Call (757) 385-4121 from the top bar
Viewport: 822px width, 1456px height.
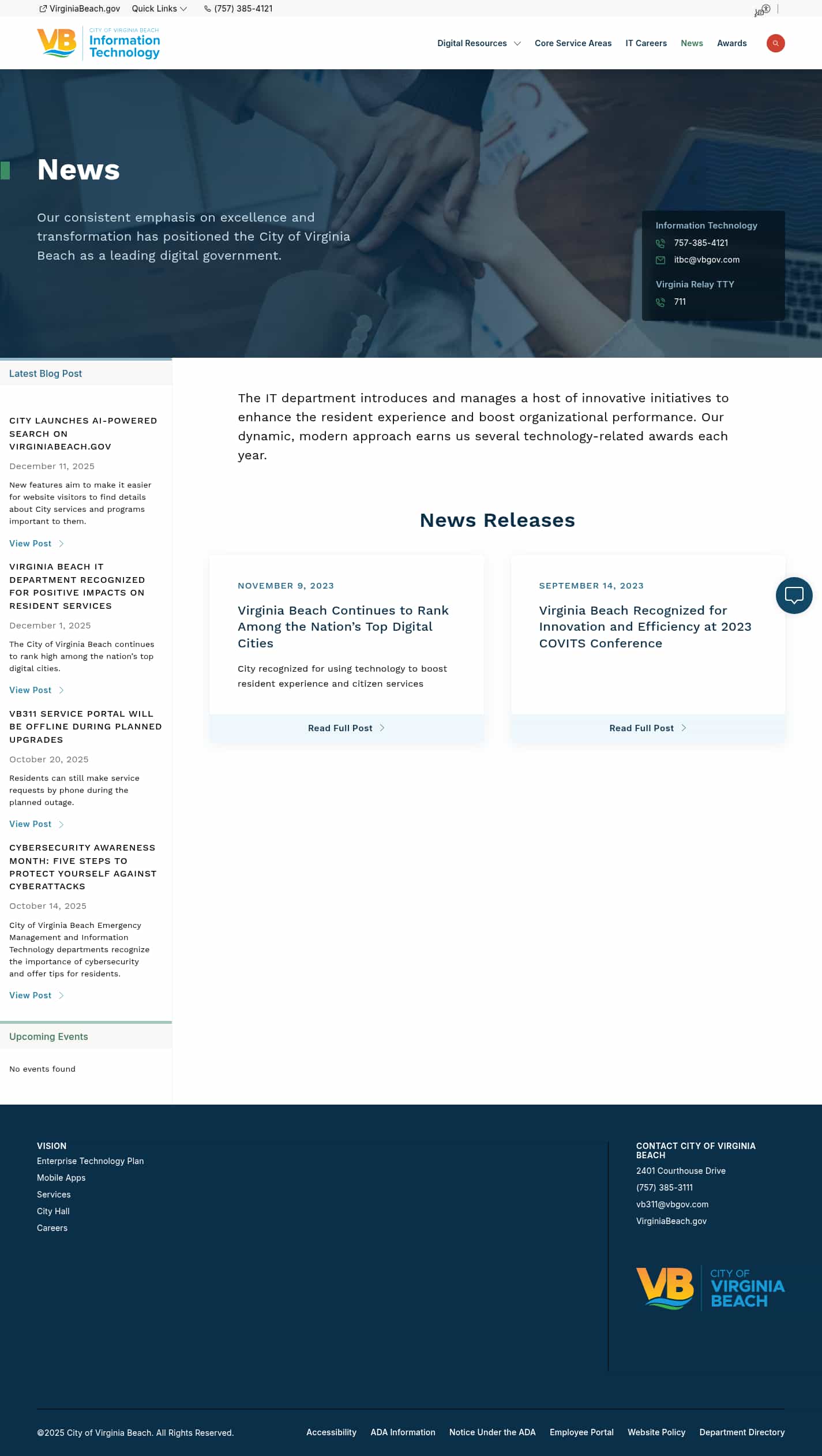pos(243,9)
